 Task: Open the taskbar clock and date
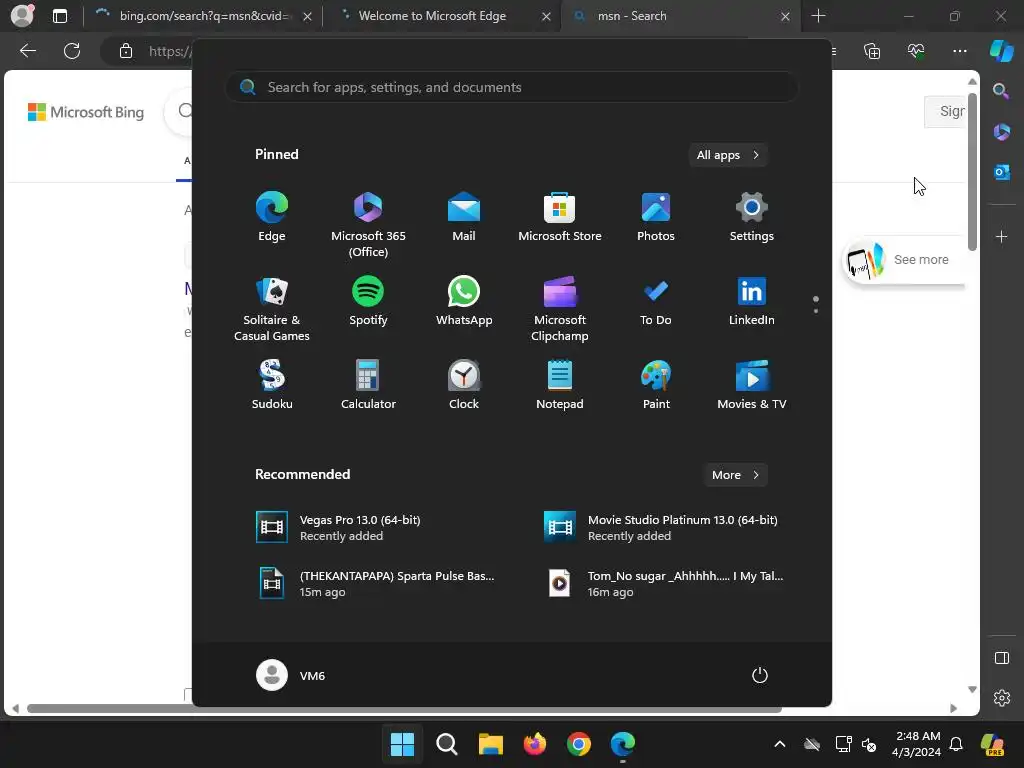coord(917,744)
